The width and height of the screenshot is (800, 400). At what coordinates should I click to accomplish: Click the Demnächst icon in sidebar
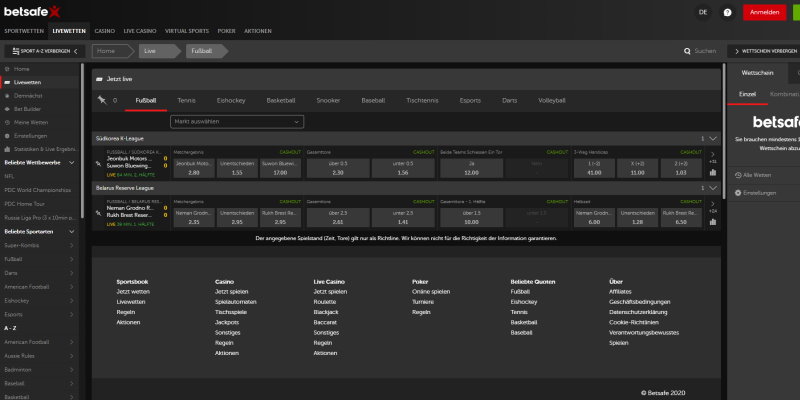tap(7, 96)
